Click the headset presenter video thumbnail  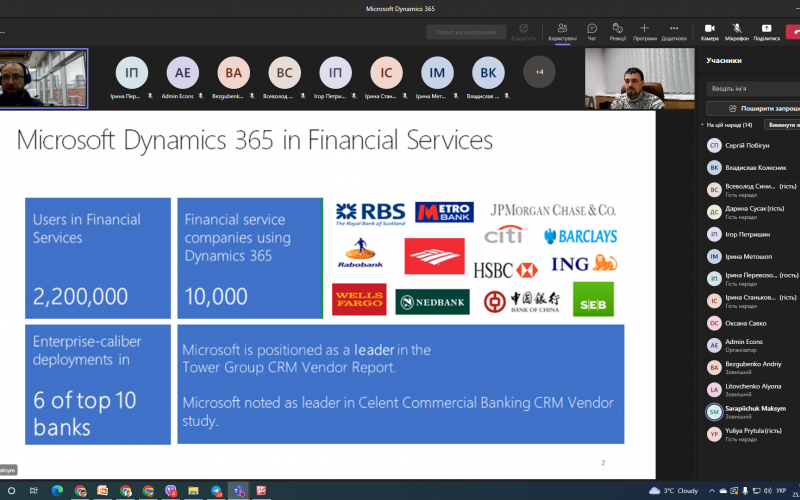tap(44, 79)
